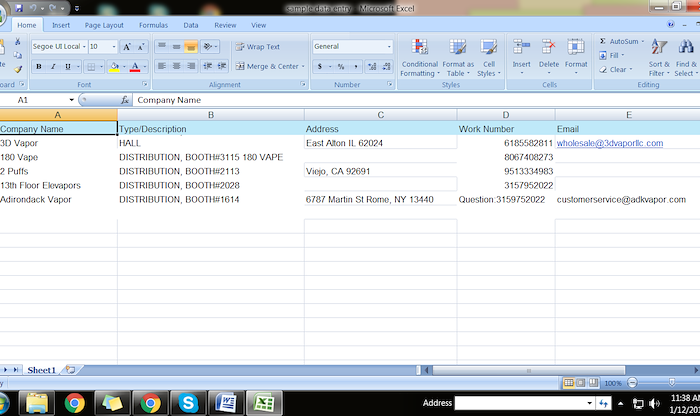Viewport: 700px width, 416px height.
Task: Toggle Center text alignment
Action: (176, 66)
